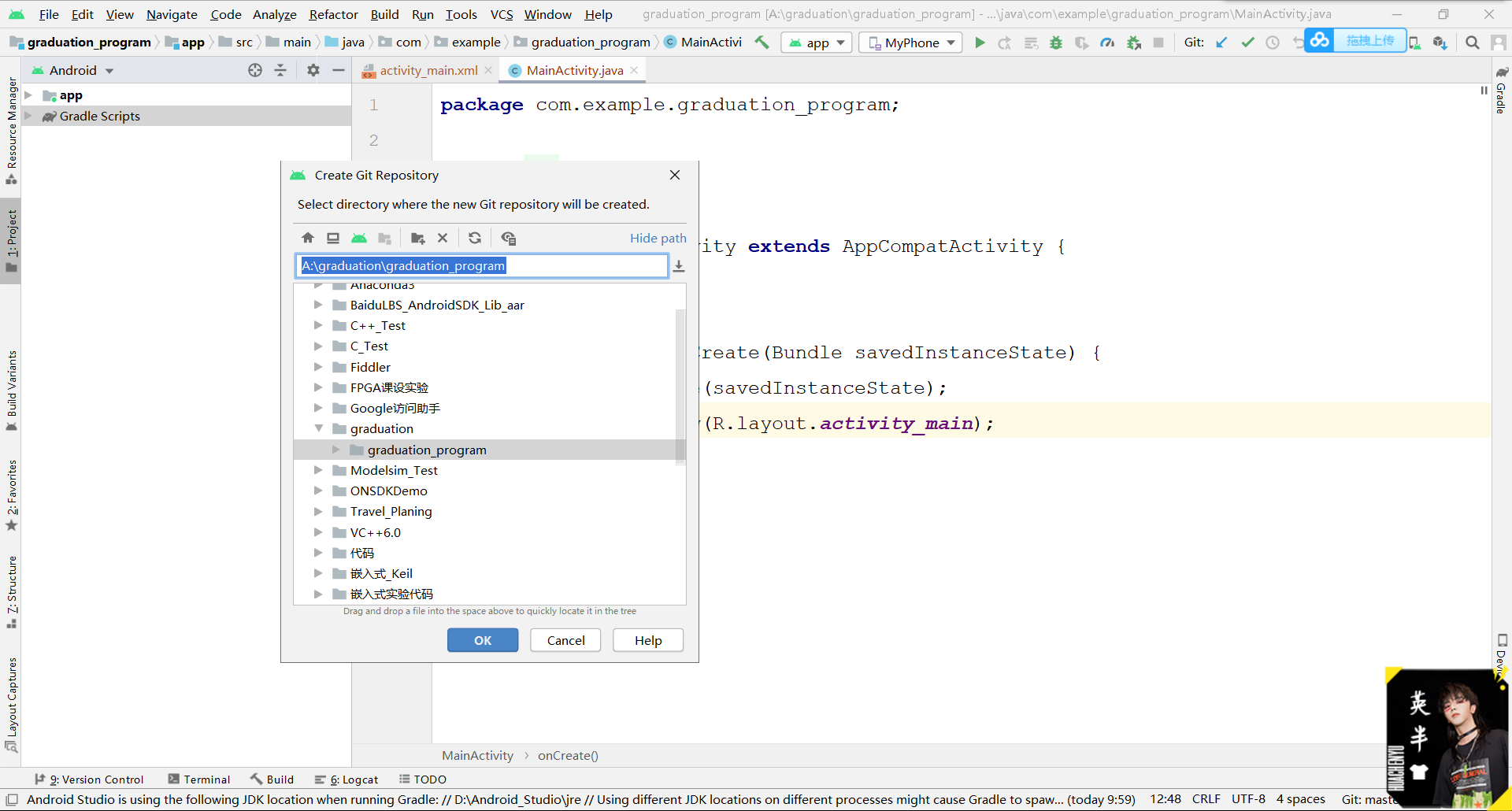The width and height of the screenshot is (1512, 811).
Task: Open the Refactor menu
Action: click(x=333, y=14)
